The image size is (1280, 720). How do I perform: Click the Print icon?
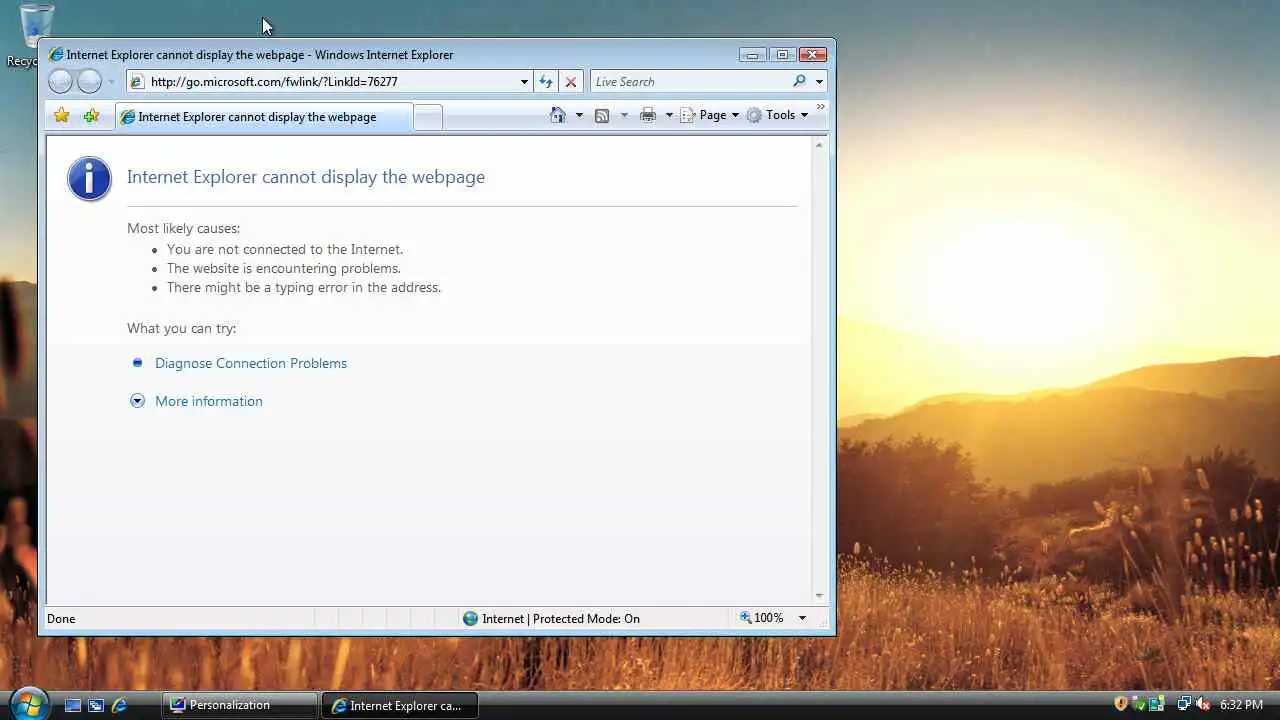[x=648, y=115]
